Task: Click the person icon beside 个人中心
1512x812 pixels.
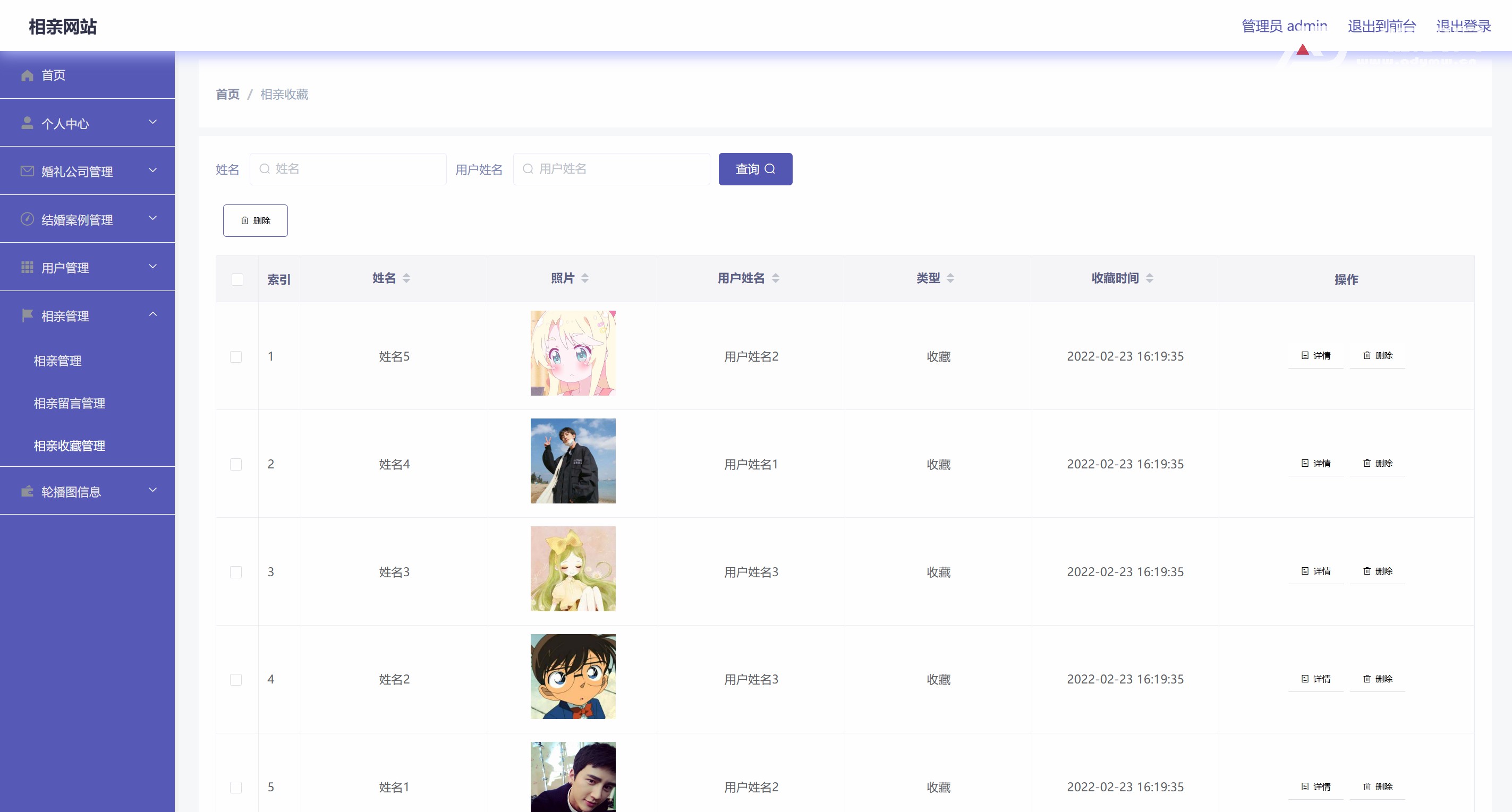Action: pos(27,123)
